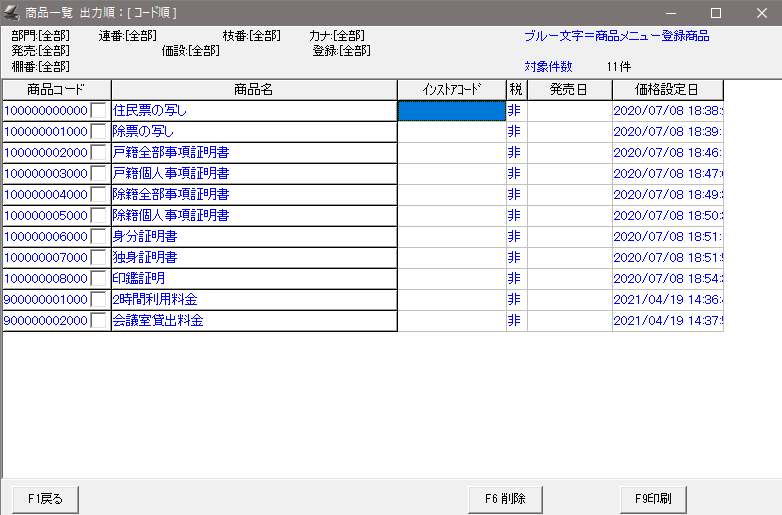This screenshot has width=782, height=515.
Task: Click the 価格設定日 column header
Action: click(x=667, y=89)
